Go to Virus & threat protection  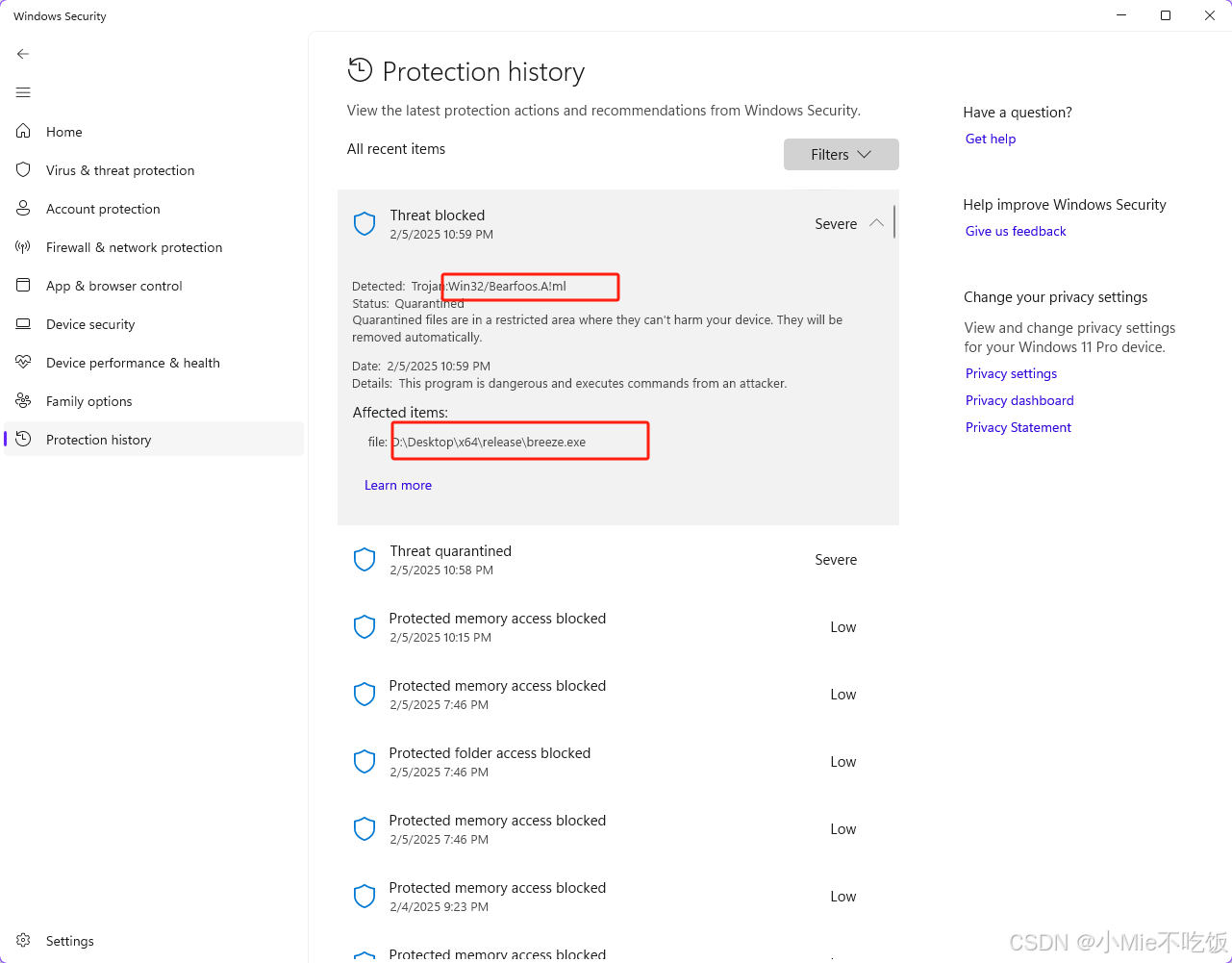(x=154, y=170)
